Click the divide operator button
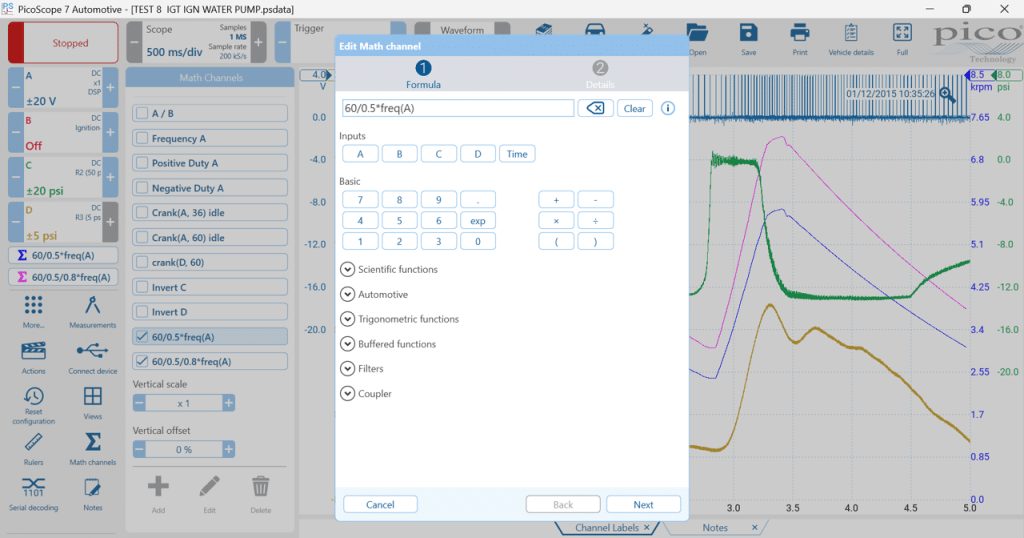1024x538 pixels. click(595, 221)
